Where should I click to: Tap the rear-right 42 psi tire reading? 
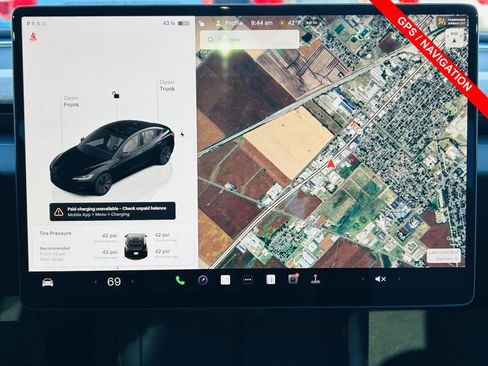coord(162,252)
